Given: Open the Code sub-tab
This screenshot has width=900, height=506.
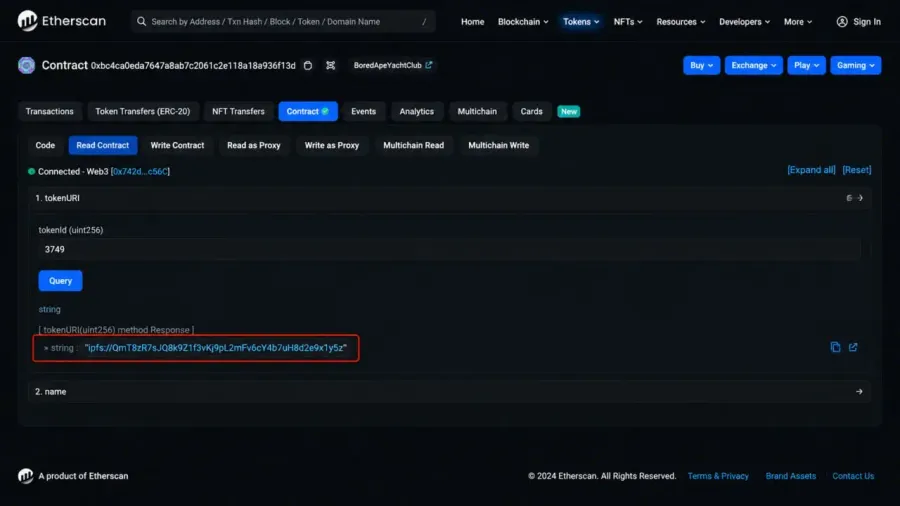Looking at the screenshot, I should (x=45, y=145).
